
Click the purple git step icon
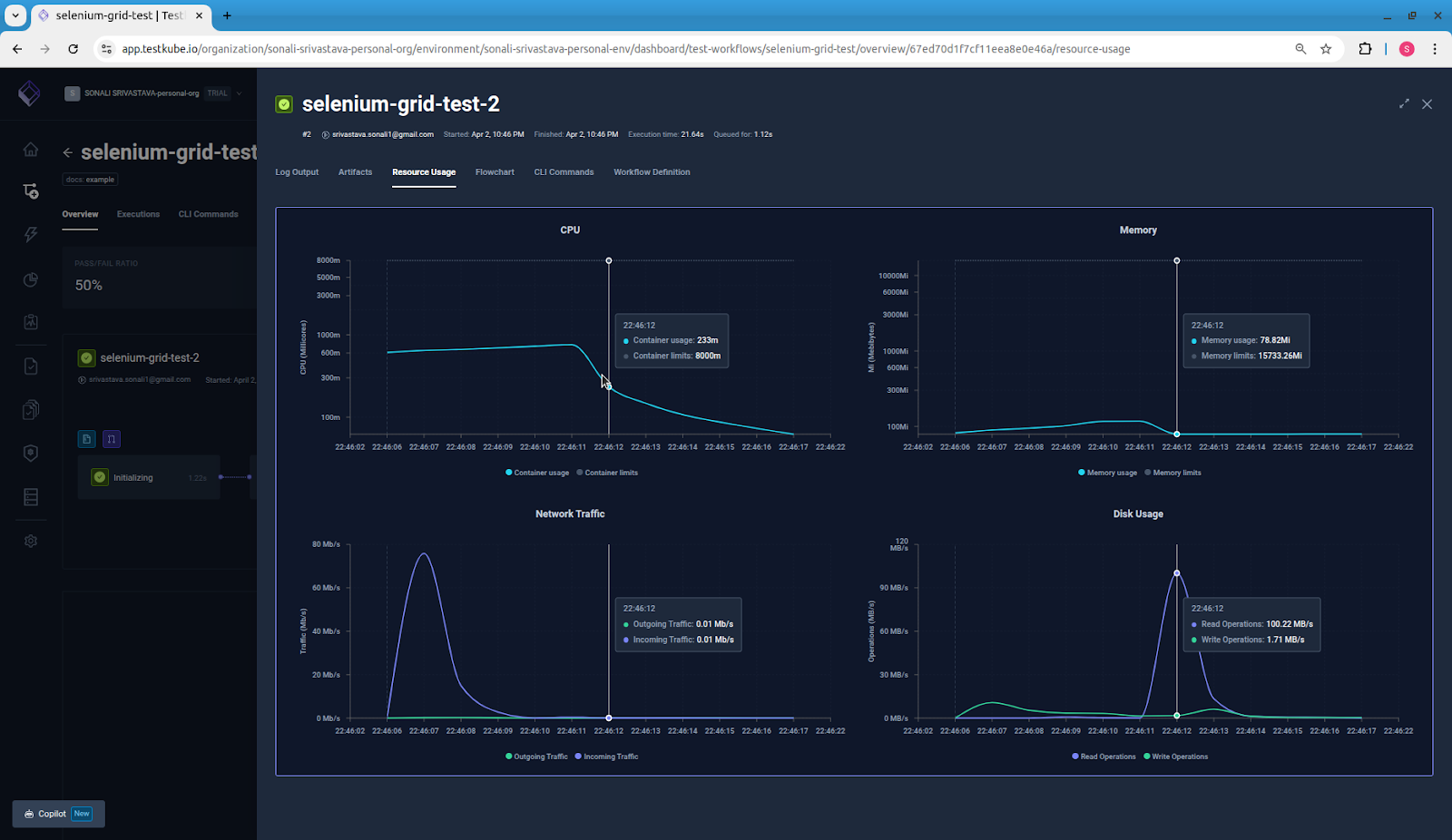point(112,439)
